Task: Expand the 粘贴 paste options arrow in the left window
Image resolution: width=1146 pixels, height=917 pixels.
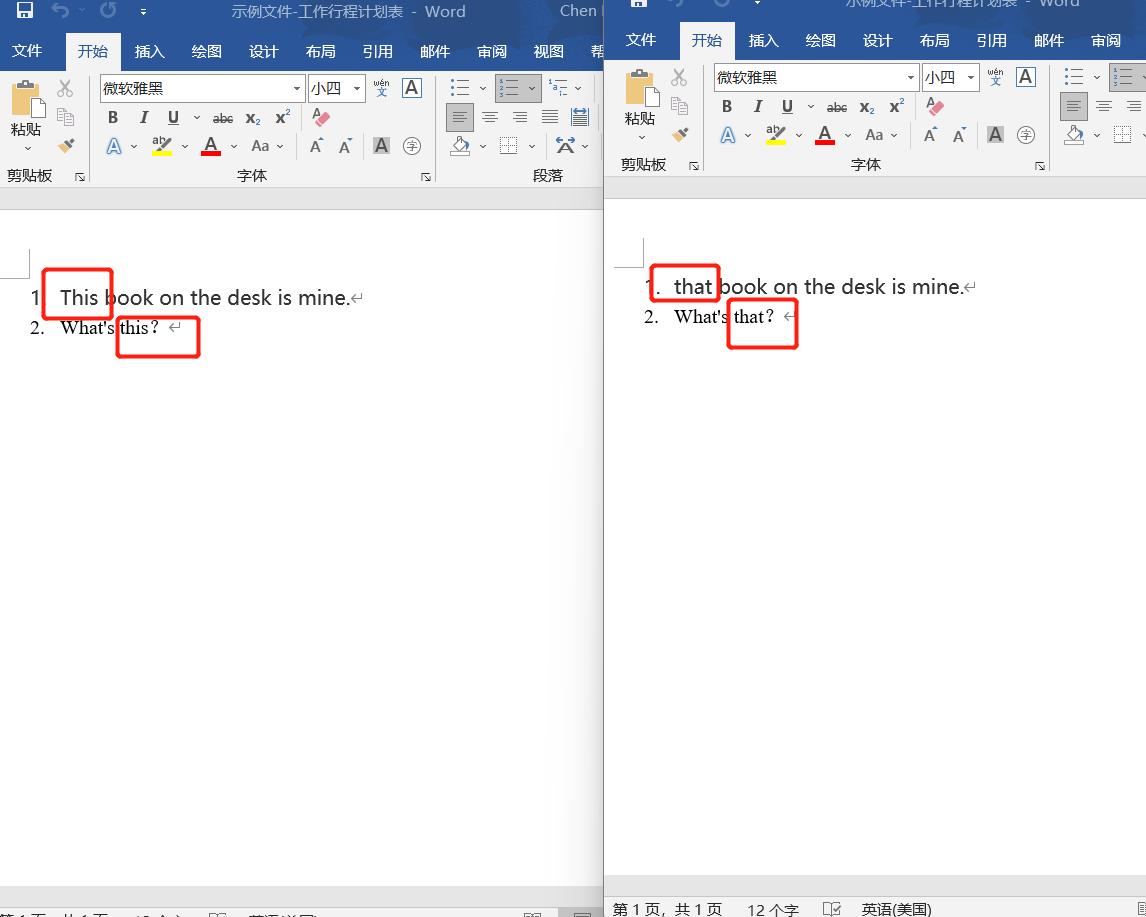Action: (27, 149)
